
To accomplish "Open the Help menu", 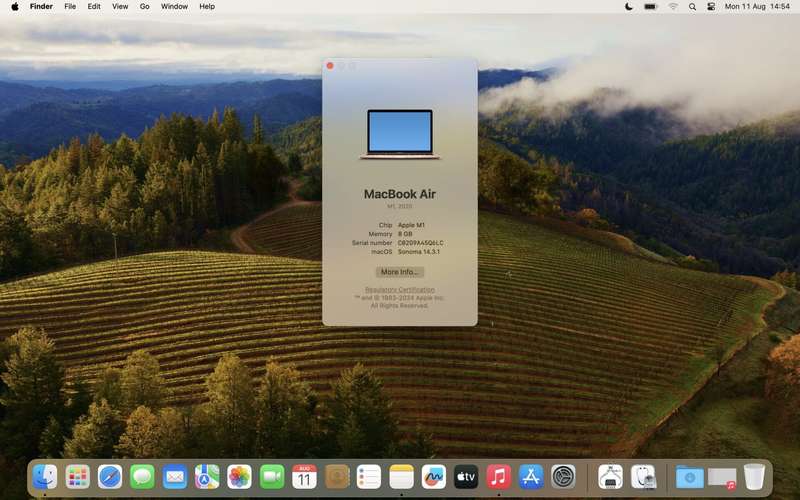I will click(207, 7).
